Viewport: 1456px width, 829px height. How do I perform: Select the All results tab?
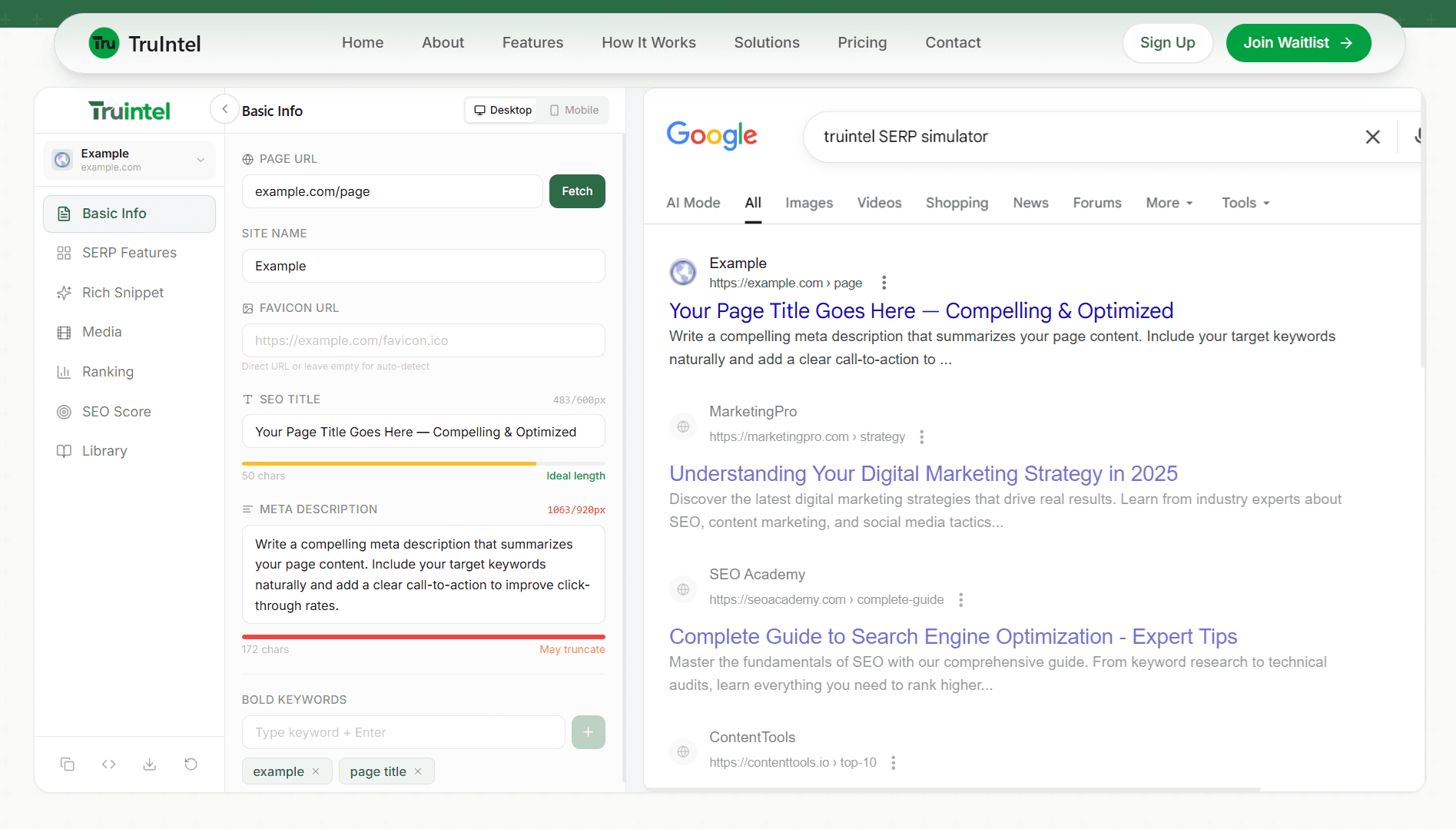pos(753,203)
